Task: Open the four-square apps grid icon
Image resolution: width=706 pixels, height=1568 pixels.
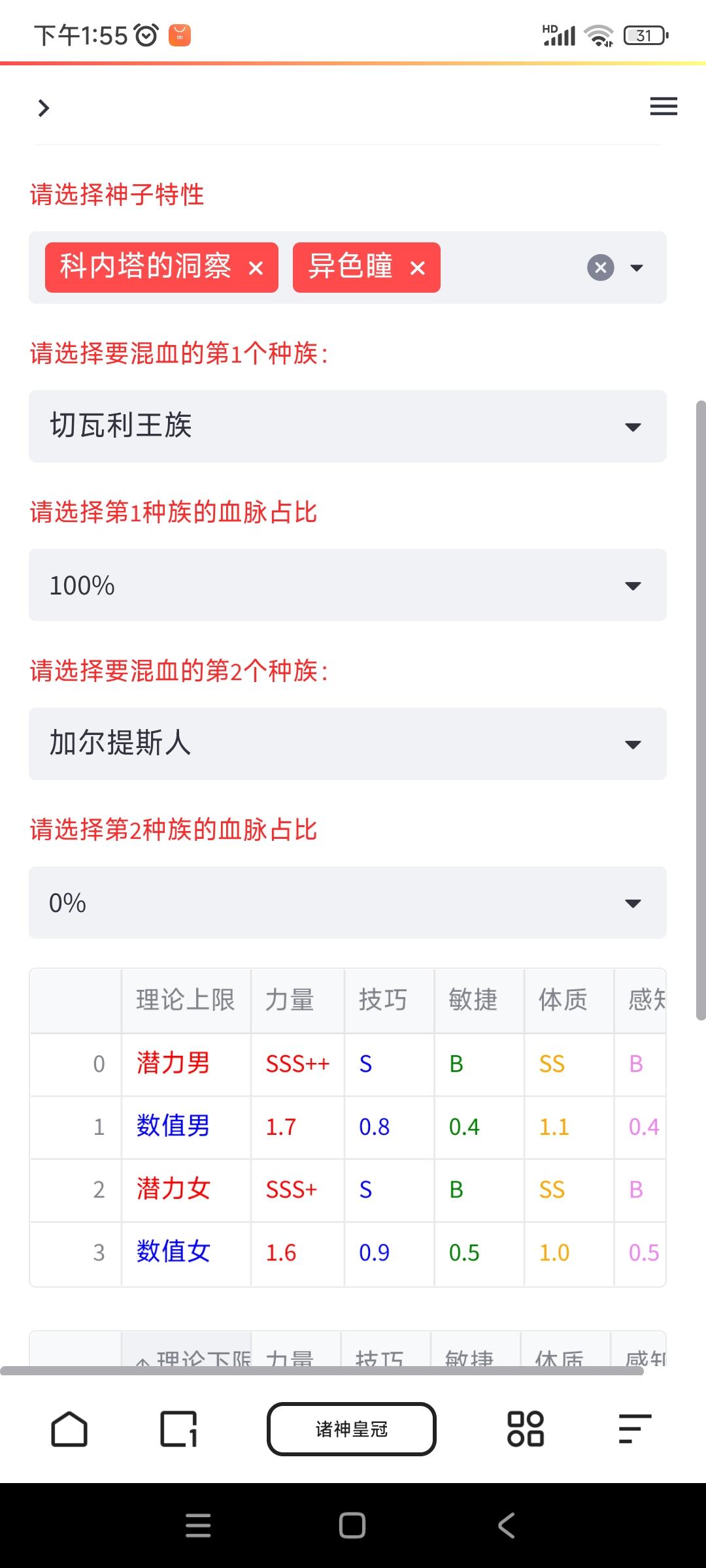Action: pos(526,1429)
